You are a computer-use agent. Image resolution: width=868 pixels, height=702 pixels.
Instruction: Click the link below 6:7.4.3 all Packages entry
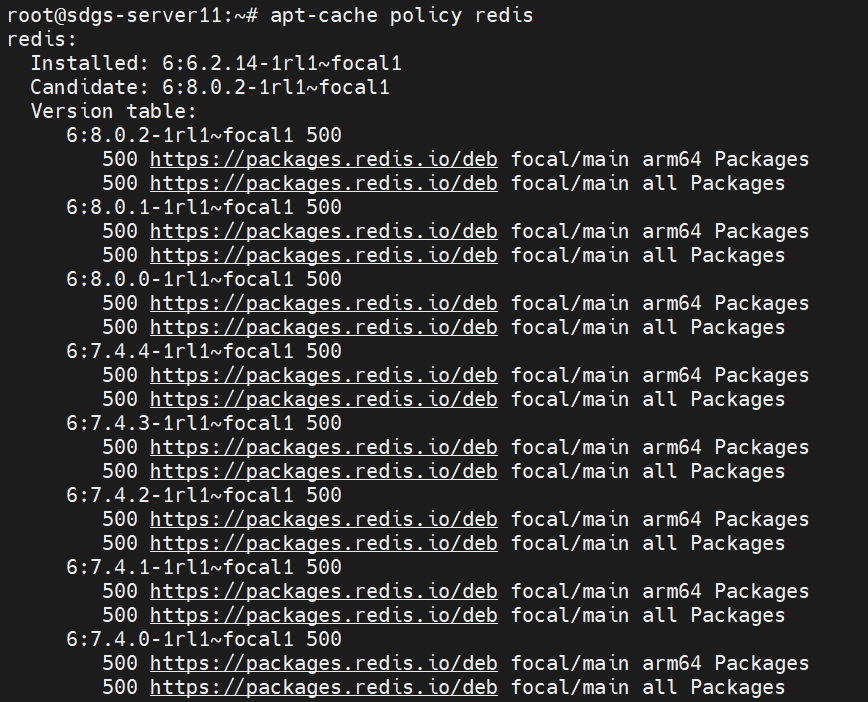click(324, 471)
